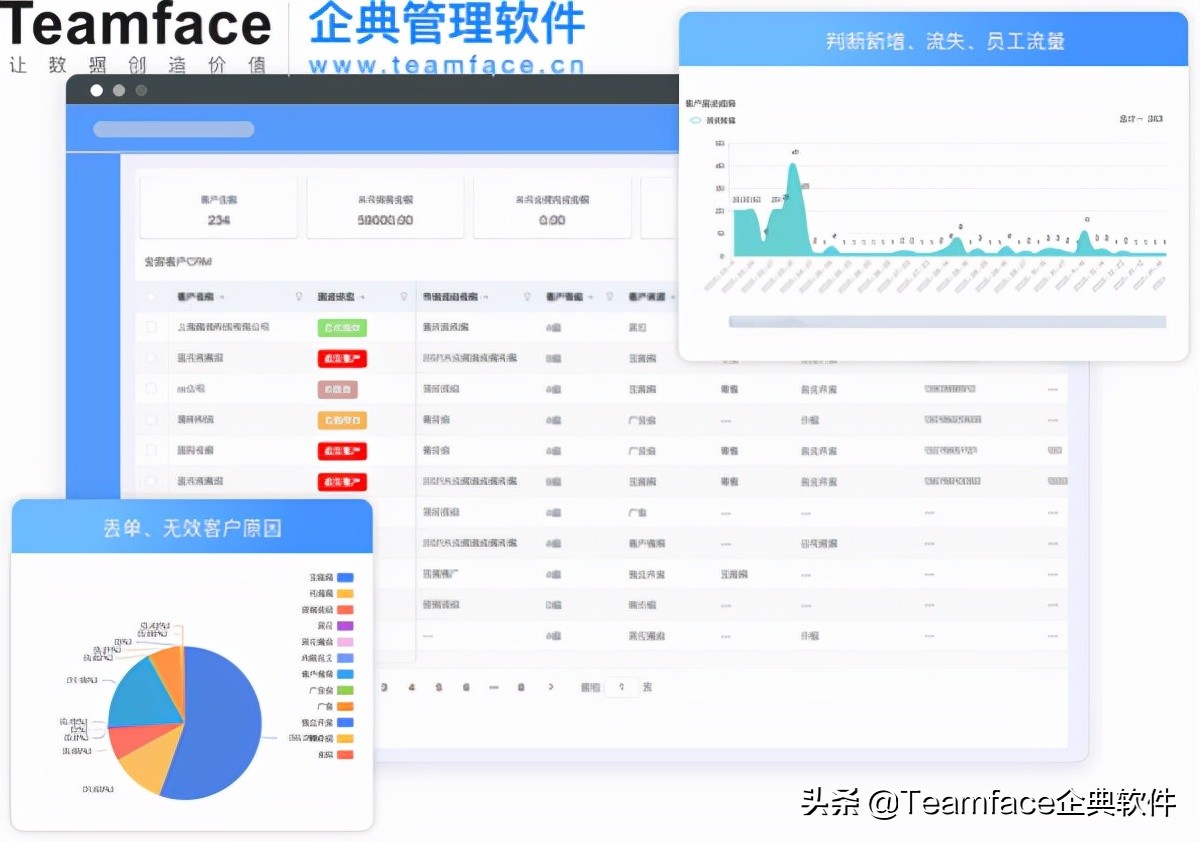Screen dimensions: 1200x842
Task: Select the green status badge in the first table row
Action: (344, 327)
